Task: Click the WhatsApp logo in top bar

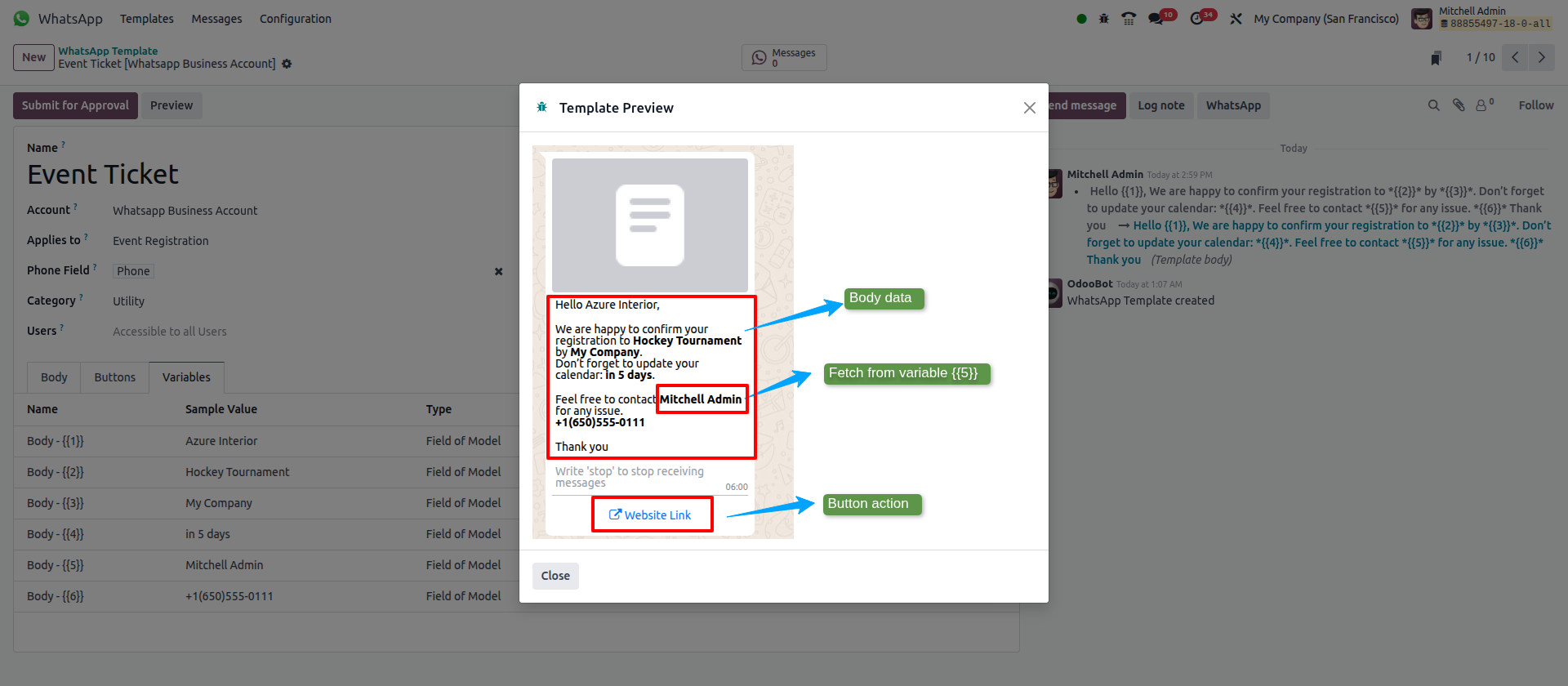Action: (21, 19)
